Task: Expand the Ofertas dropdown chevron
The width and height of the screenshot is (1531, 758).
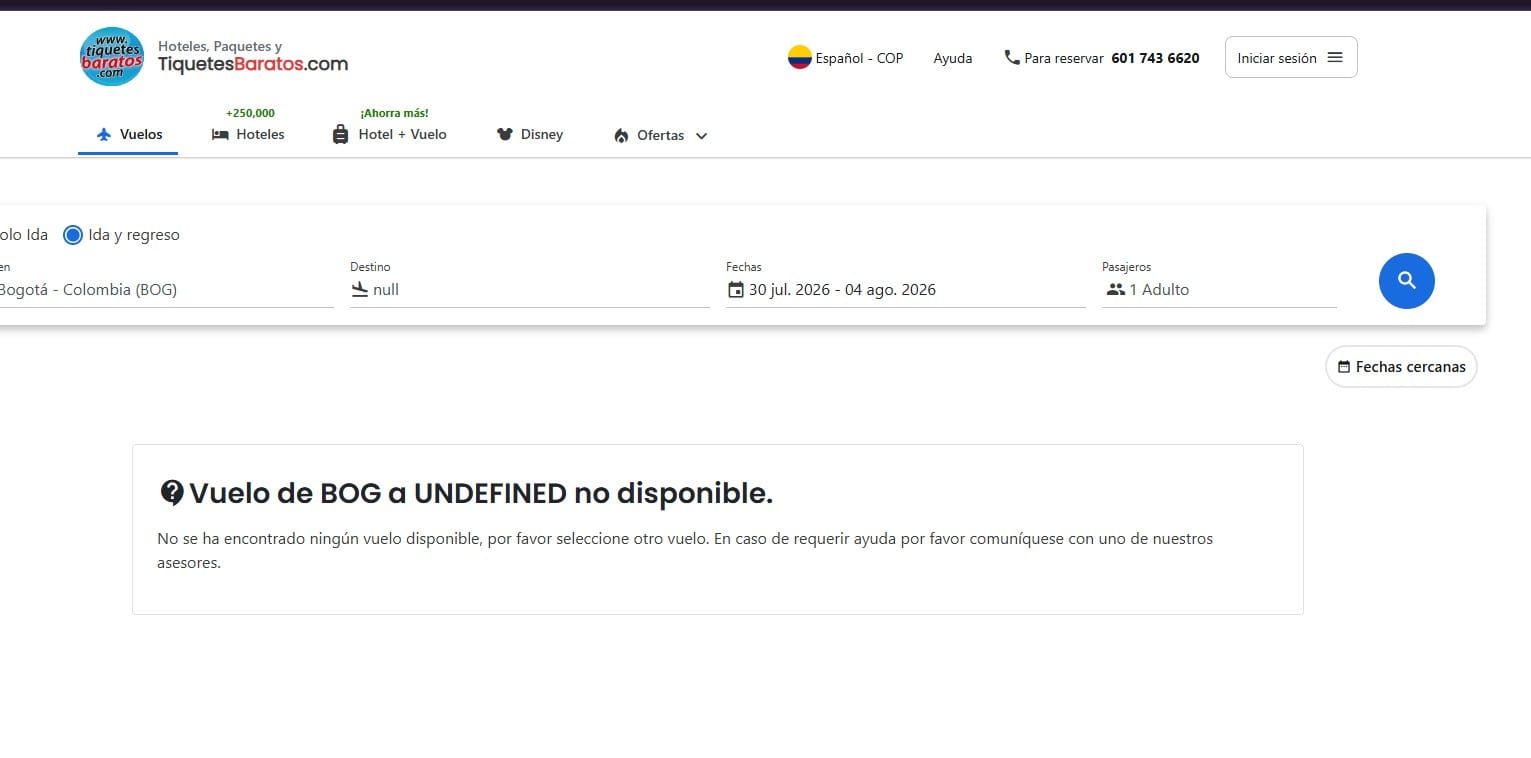Action: (x=701, y=136)
